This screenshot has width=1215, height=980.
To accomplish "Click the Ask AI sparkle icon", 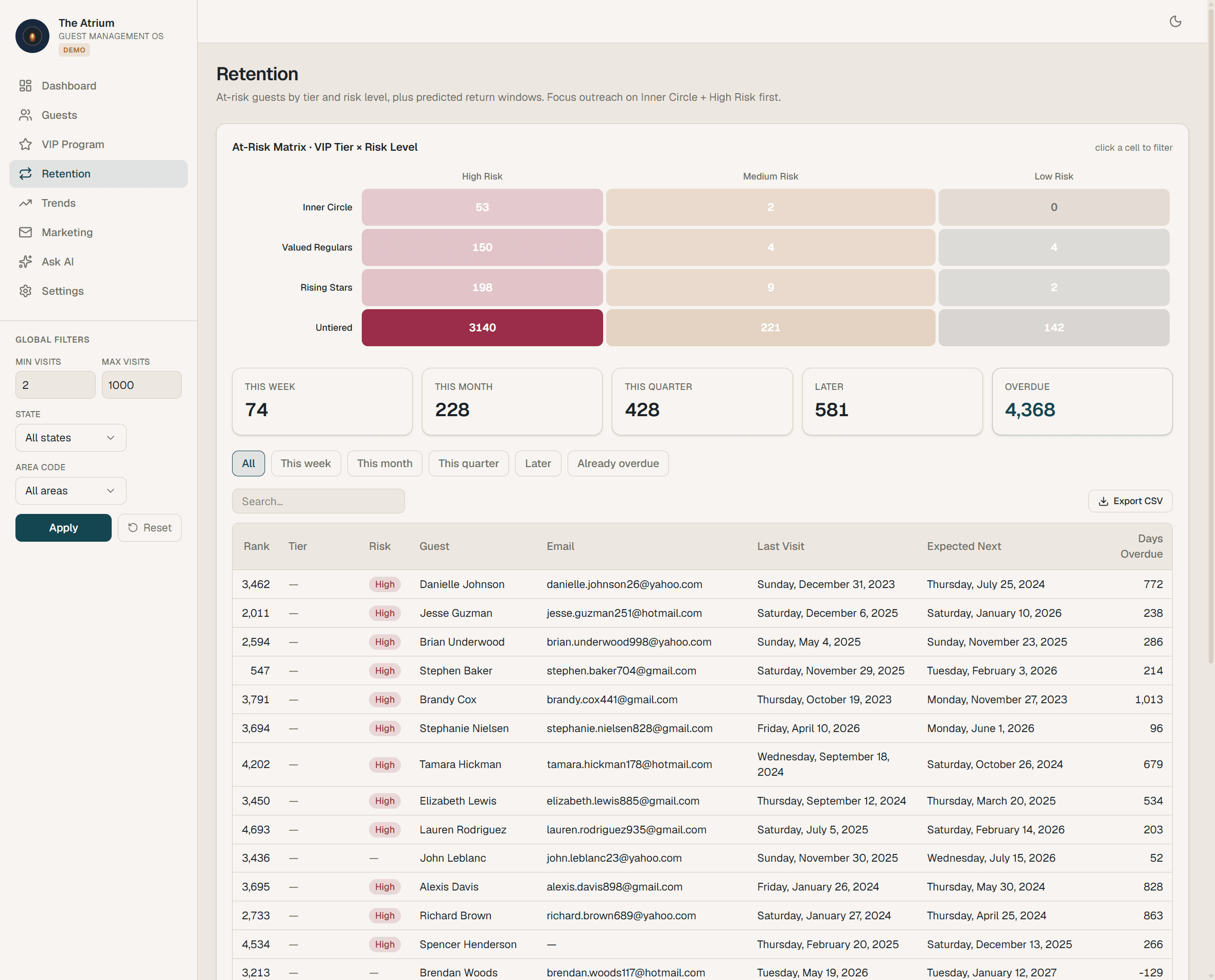I will pyautogui.click(x=25, y=262).
